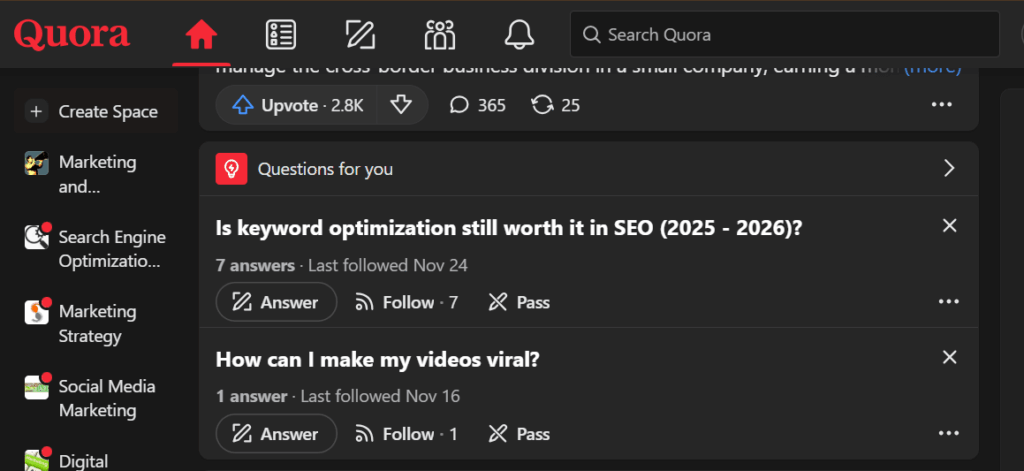Upvote the answer with 2.8K upvotes
Screen dimensions: 1024x471
[x=297, y=105]
